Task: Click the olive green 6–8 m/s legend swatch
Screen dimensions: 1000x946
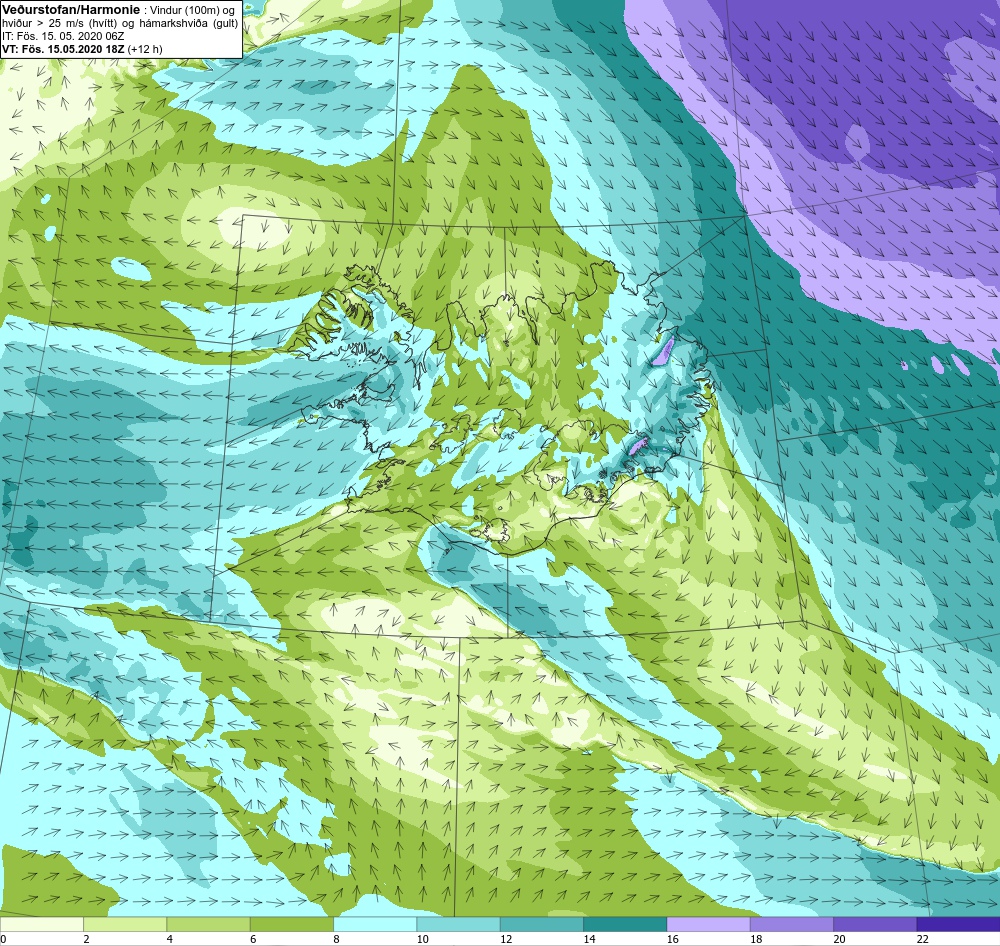Action: pyautogui.click(x=291, y=924)
